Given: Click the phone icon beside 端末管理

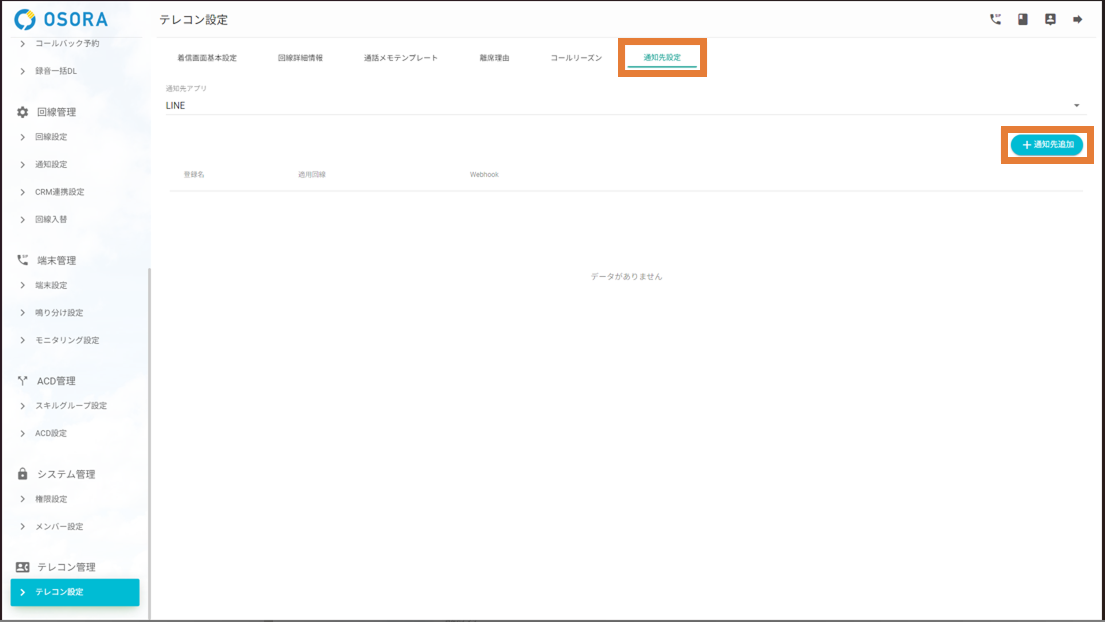Looking at the screenshot, I should click(x=21, y=259).
